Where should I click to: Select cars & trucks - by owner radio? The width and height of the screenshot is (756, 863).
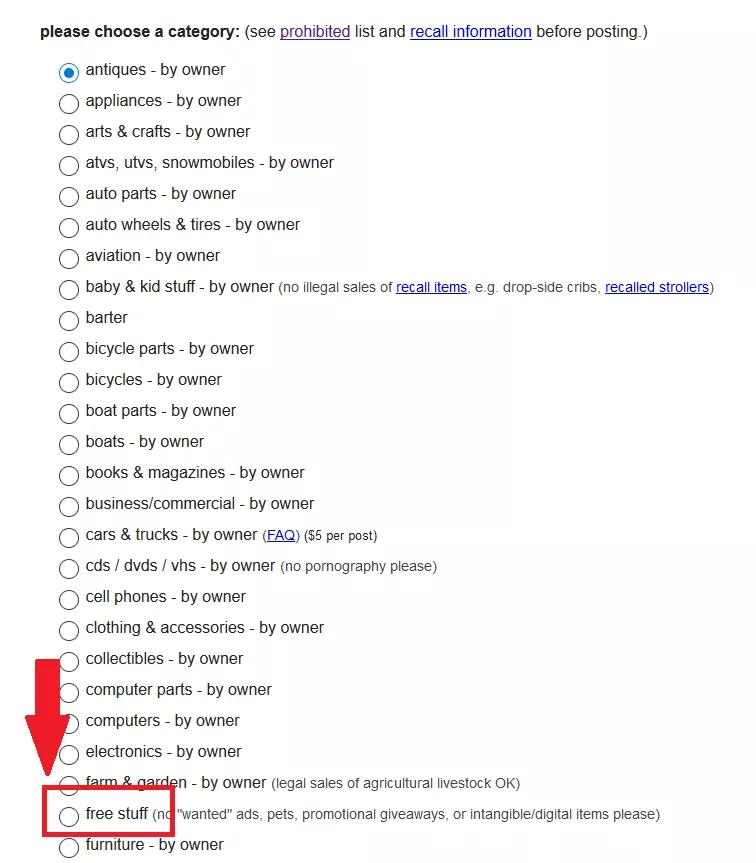[x=69, y=537]
